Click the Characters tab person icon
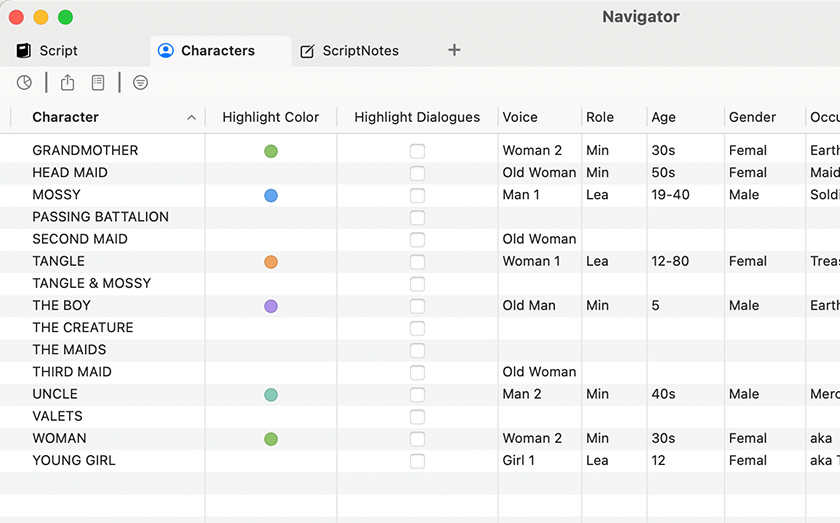840x523 pixels. 166,51
